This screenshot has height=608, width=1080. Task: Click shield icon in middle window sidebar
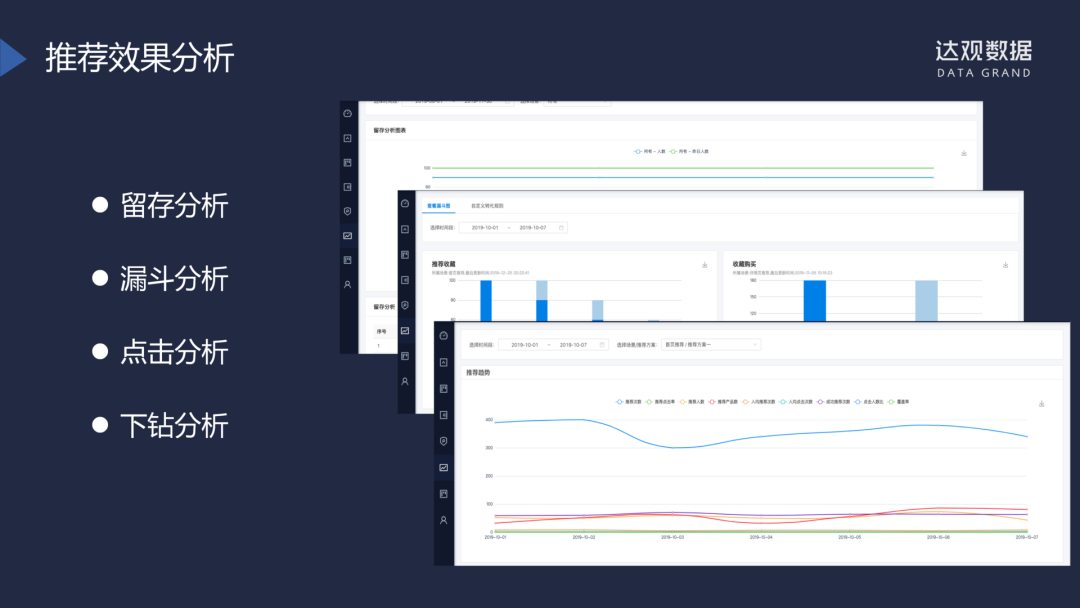tap(405, 305)
